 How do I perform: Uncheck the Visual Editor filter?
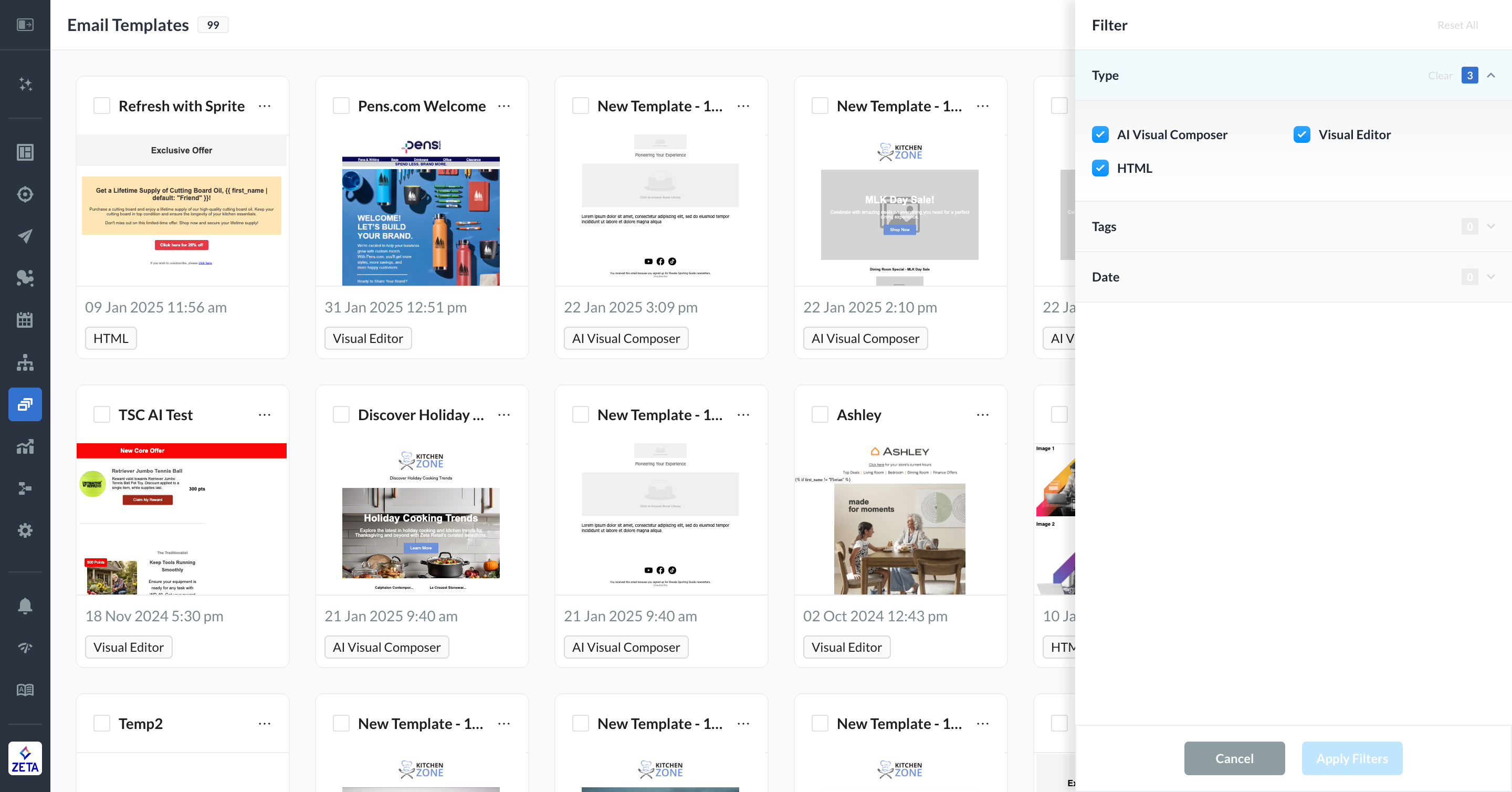point(1301,134)
